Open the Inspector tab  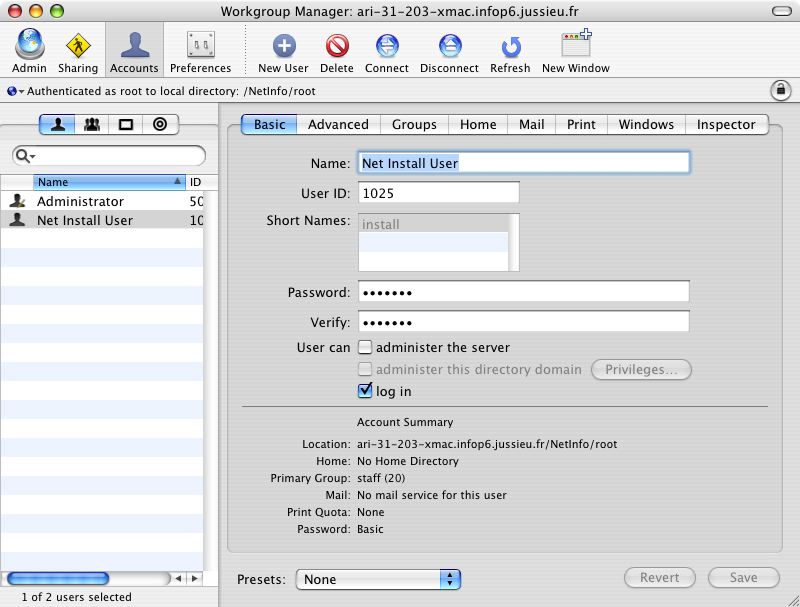[726, 125]
